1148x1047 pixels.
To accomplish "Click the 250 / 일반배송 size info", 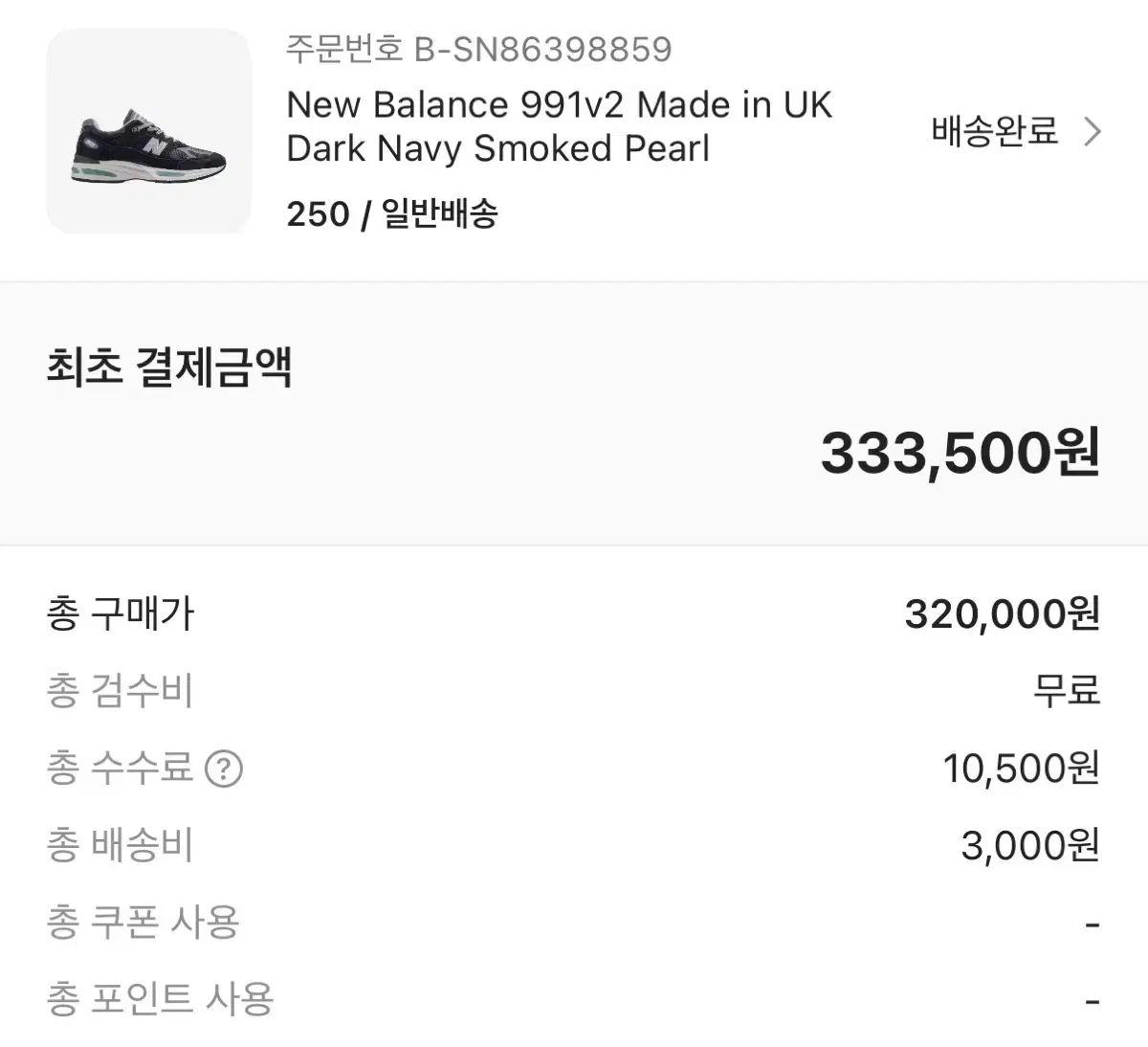I will tap(392, 213).
